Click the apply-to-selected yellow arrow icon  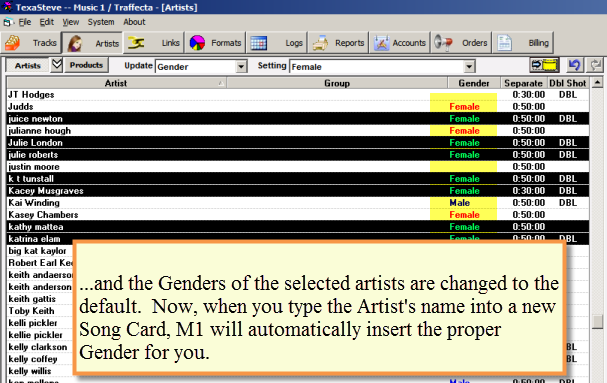tap(545, 65)
